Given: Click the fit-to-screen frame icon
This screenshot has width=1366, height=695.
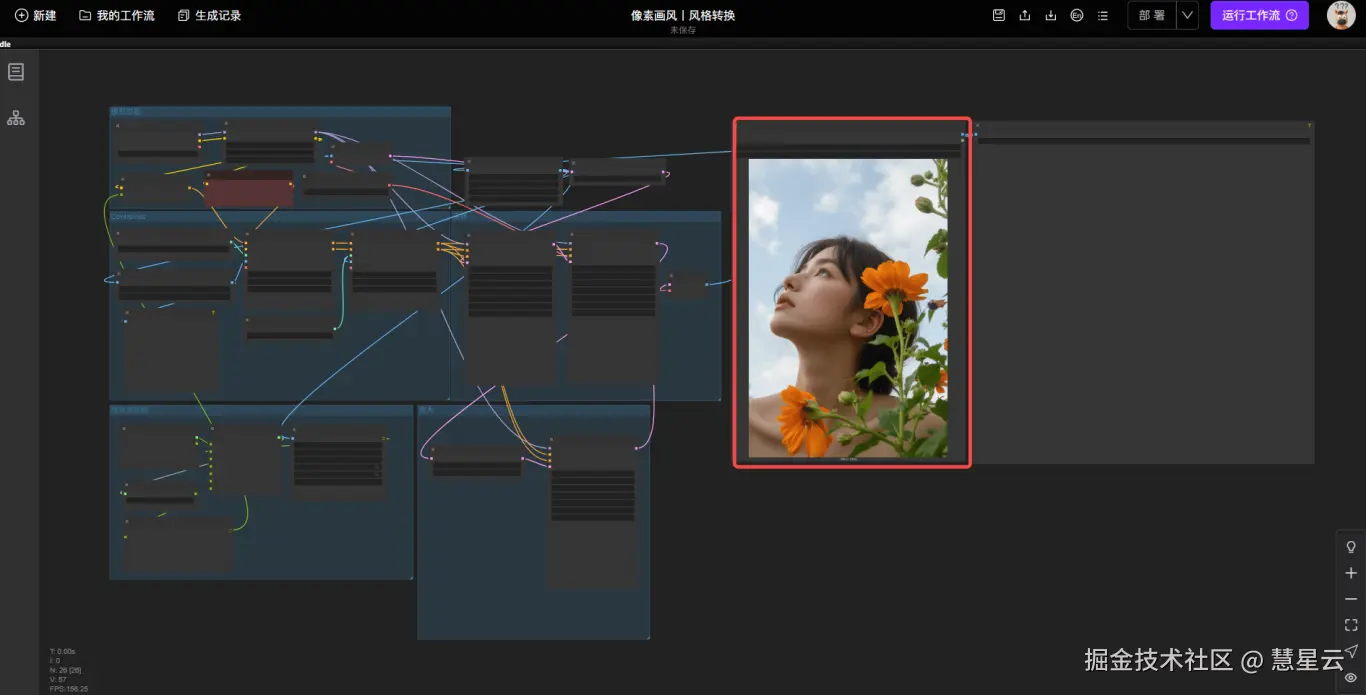Looking at the screenshot, I should tap(1351, 625).
